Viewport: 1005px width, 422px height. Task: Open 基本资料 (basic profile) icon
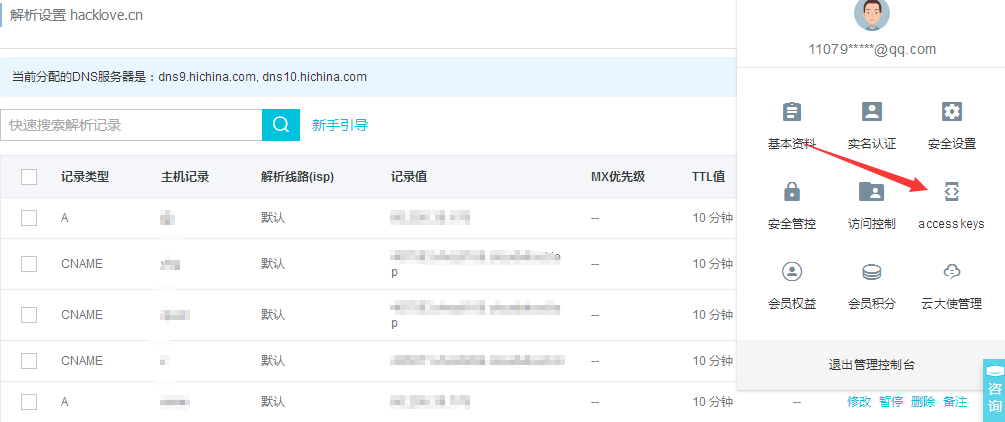[x=792, y=112]
